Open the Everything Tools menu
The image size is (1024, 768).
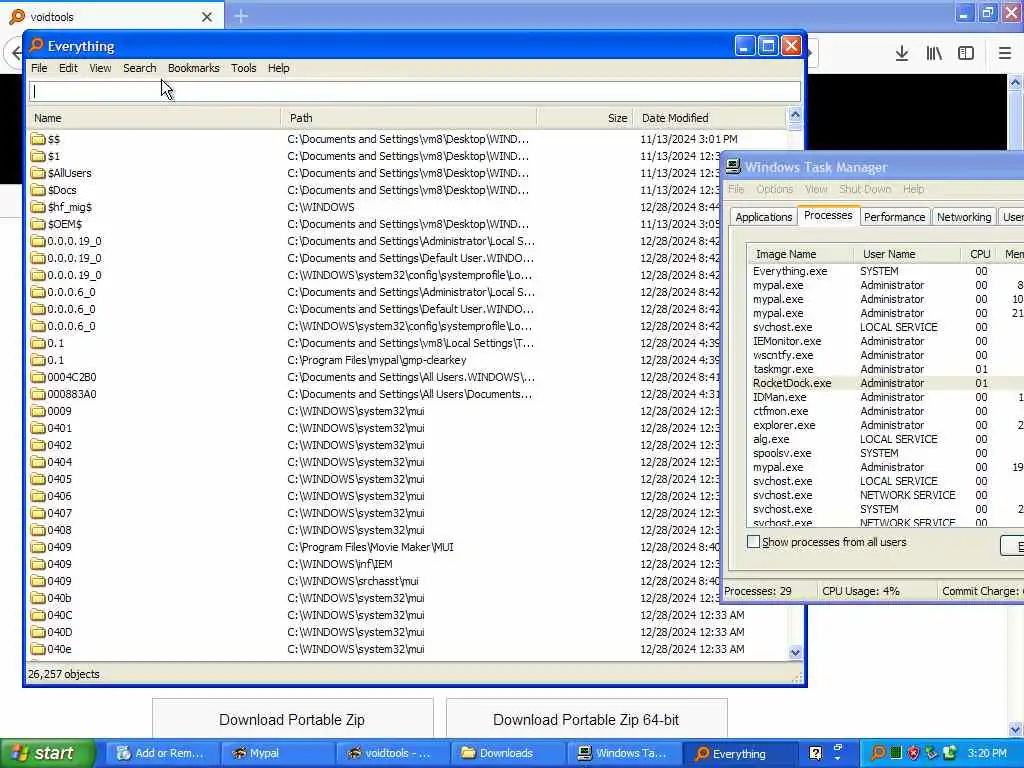click(244, 68)
